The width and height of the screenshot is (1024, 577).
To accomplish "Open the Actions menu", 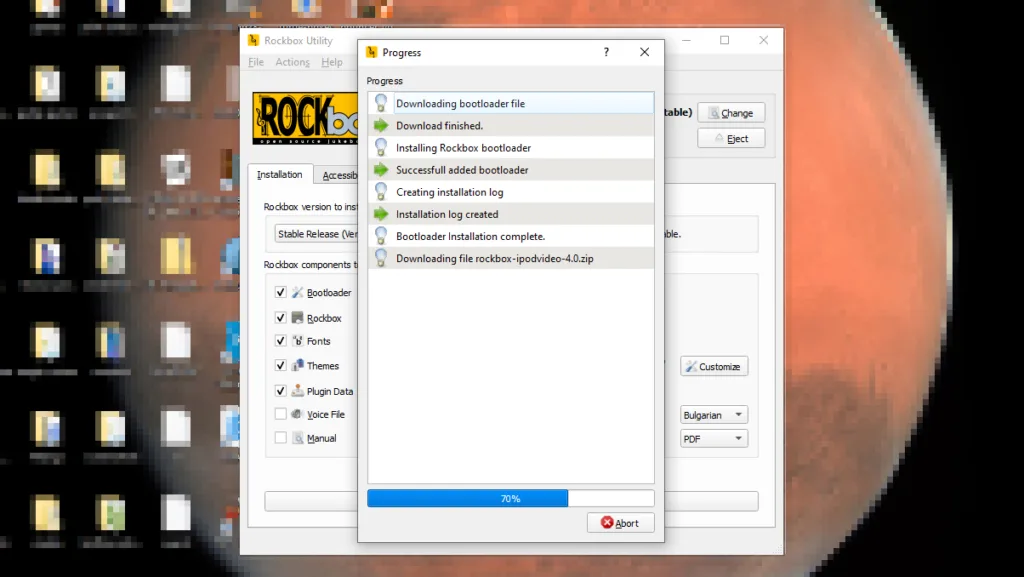I will 292,62.
